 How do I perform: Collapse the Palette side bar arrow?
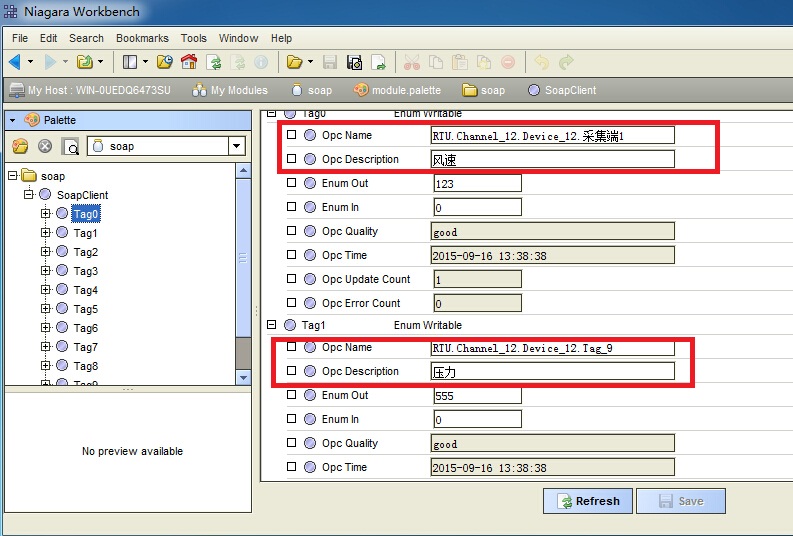coord(13,120)
